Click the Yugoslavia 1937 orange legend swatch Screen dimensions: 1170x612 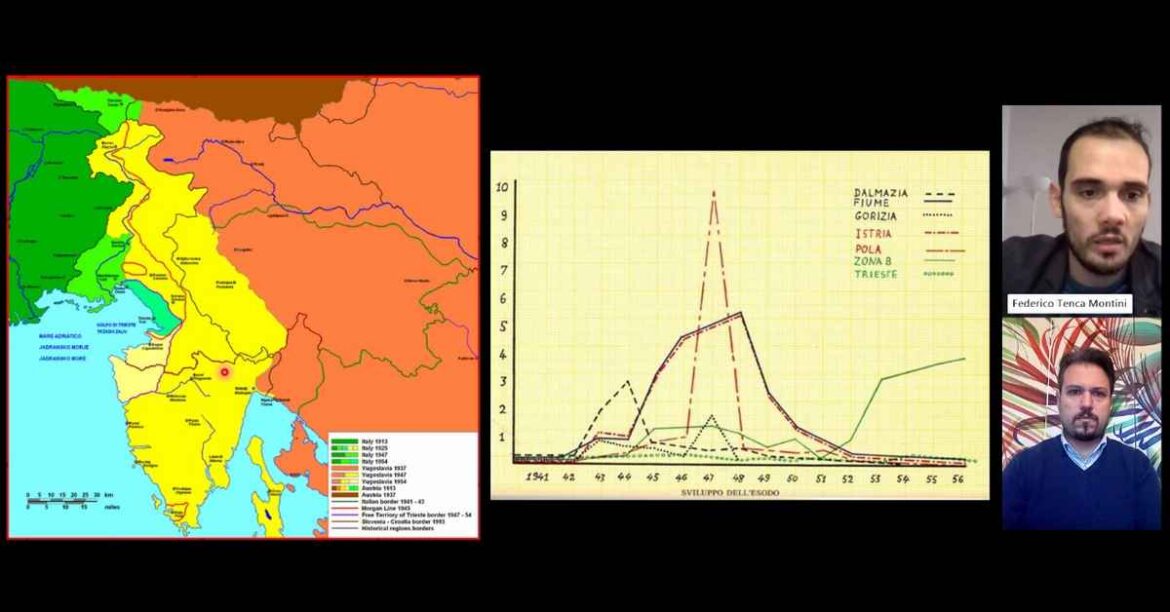tap(345, 468)
